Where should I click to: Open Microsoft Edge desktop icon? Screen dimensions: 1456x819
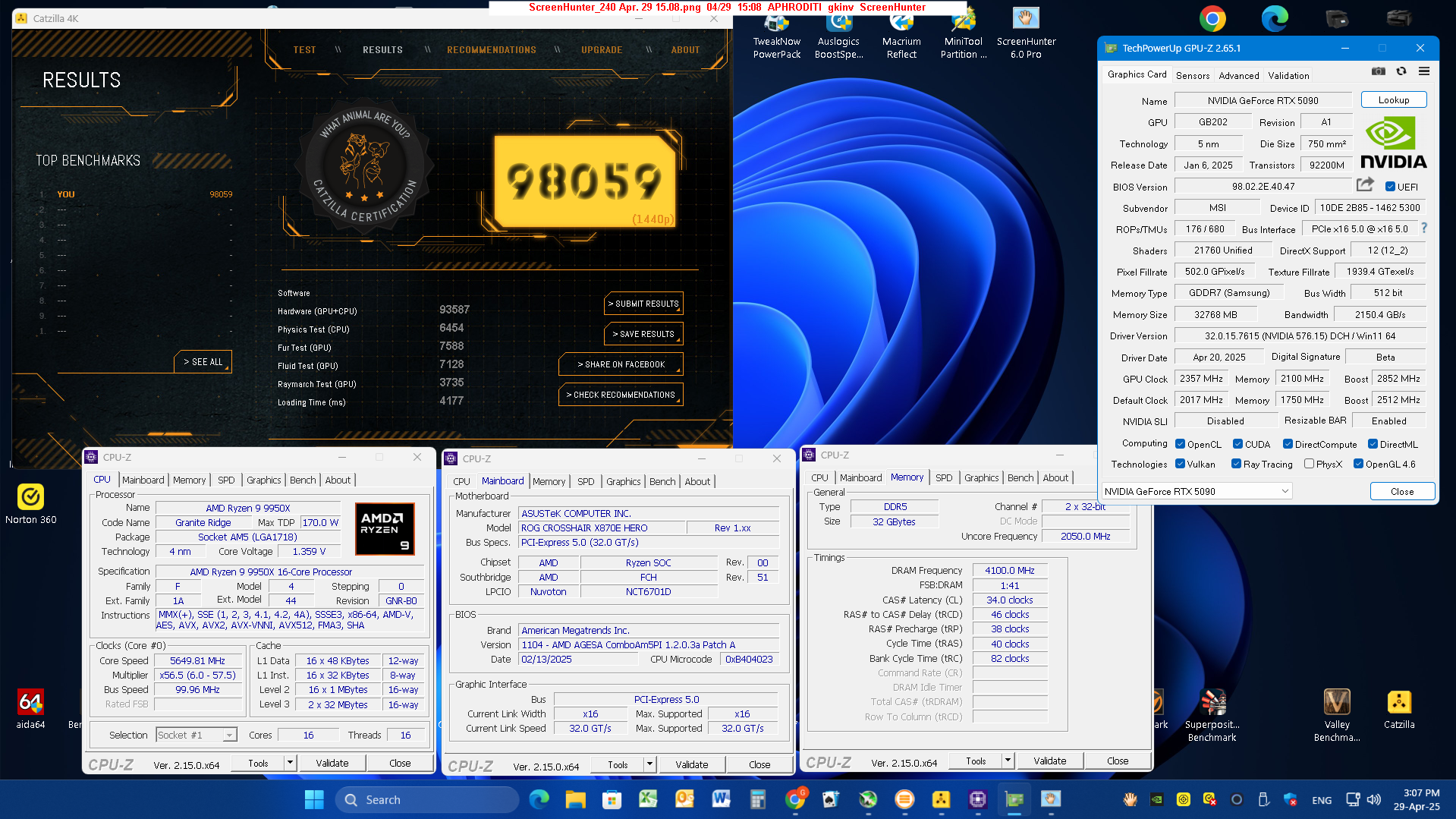(1275, 19)
